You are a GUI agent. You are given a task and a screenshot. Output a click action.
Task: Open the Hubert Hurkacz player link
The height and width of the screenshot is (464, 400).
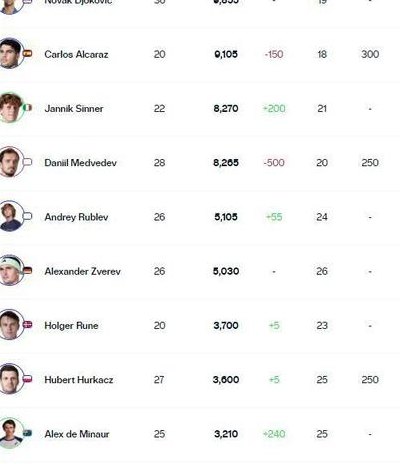[x=79, y=380]
